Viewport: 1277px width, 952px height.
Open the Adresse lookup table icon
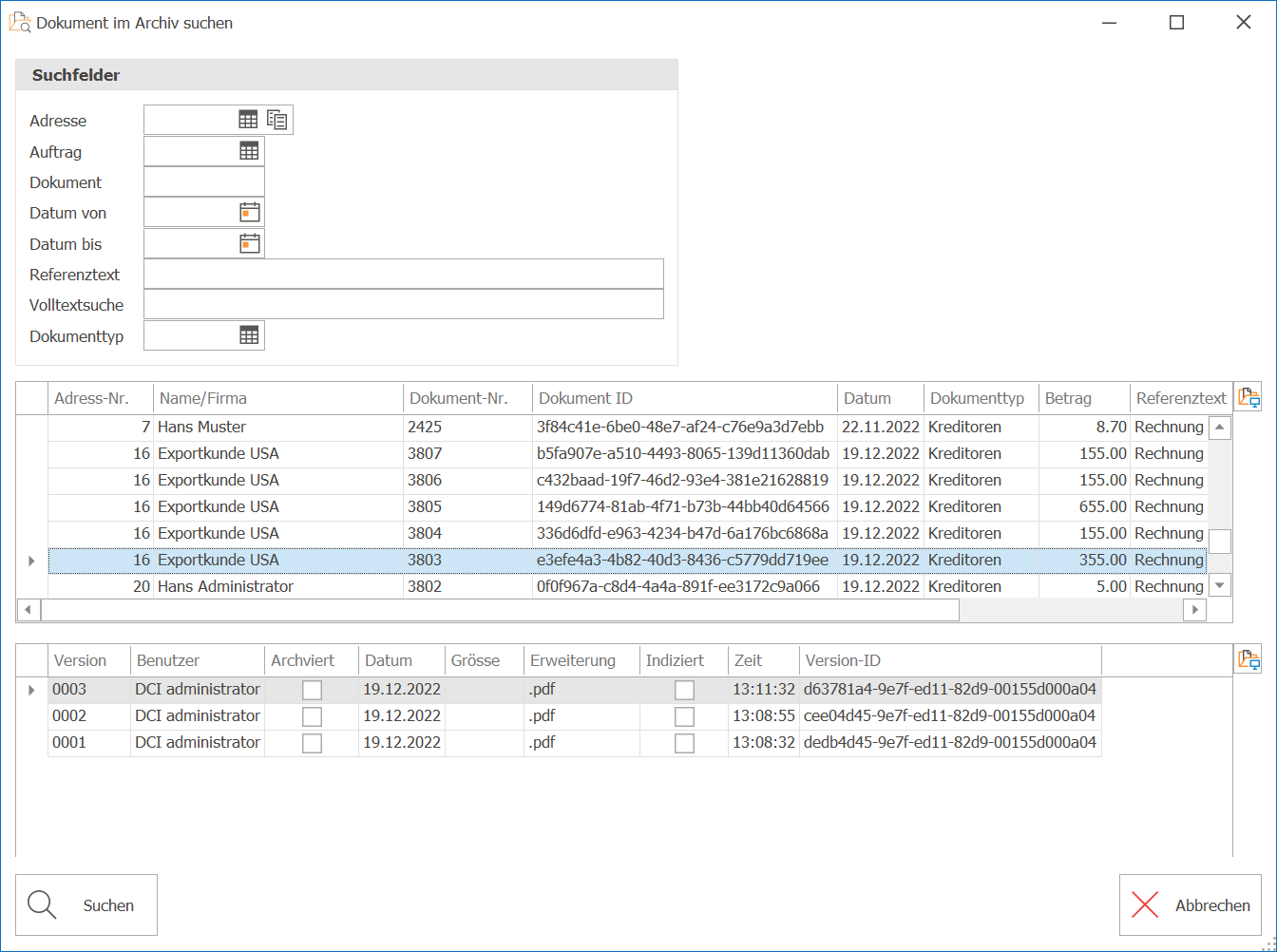(x=248, y=120)
